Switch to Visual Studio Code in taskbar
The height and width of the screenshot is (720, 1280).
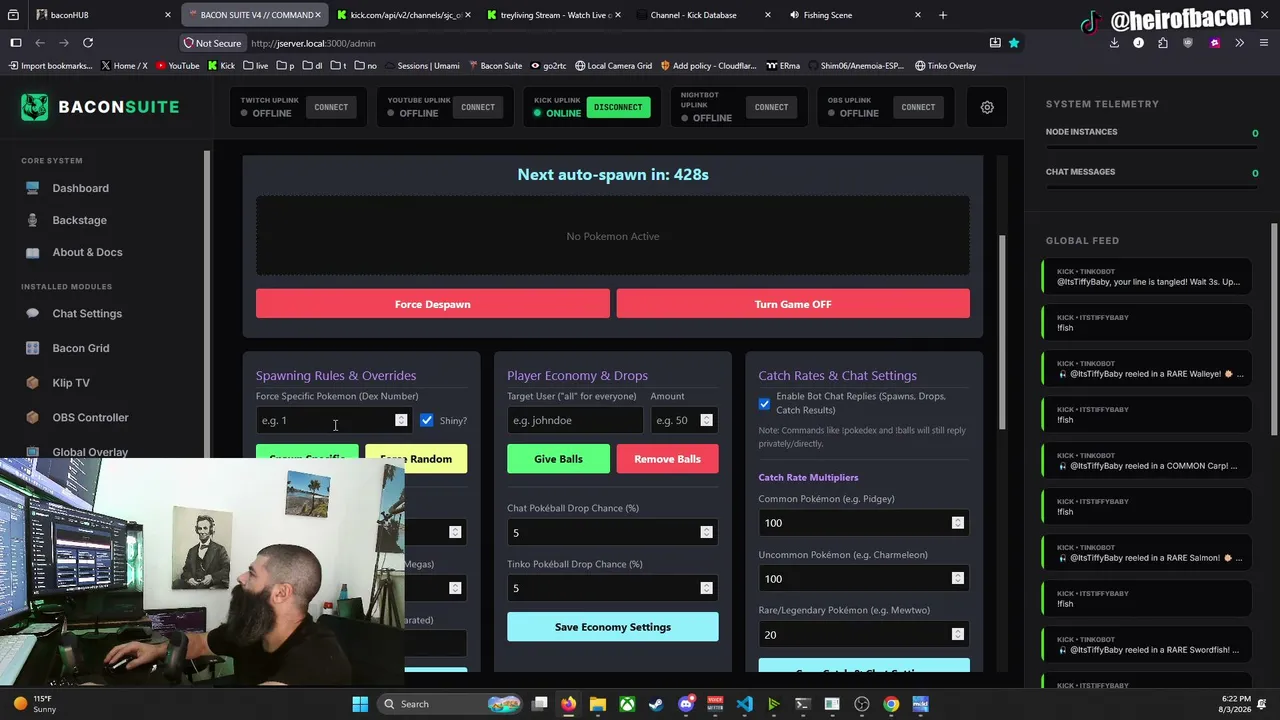[x=744, y=704]
